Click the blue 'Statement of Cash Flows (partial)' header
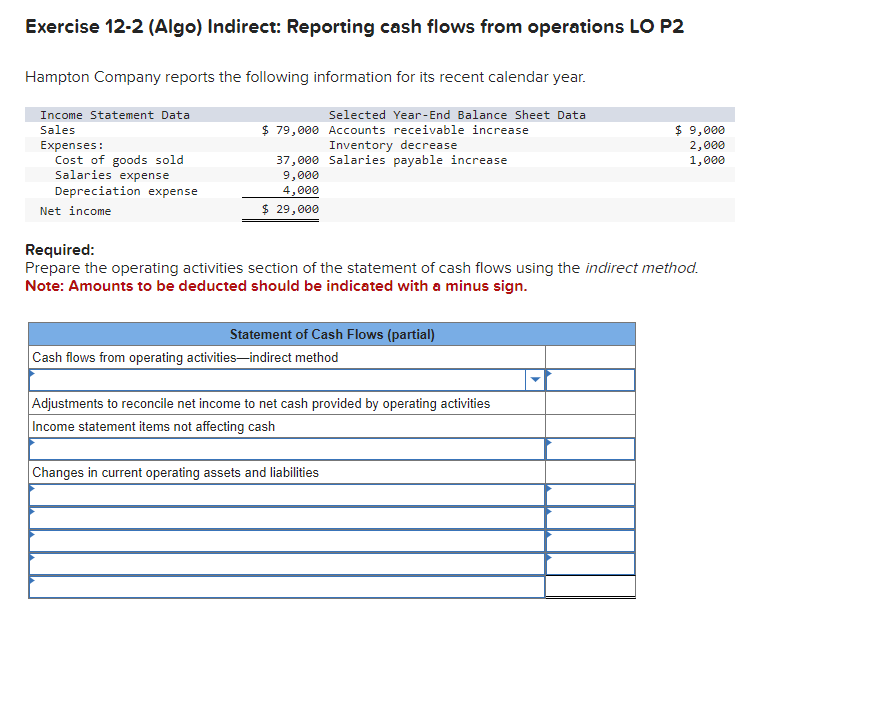 333,333
